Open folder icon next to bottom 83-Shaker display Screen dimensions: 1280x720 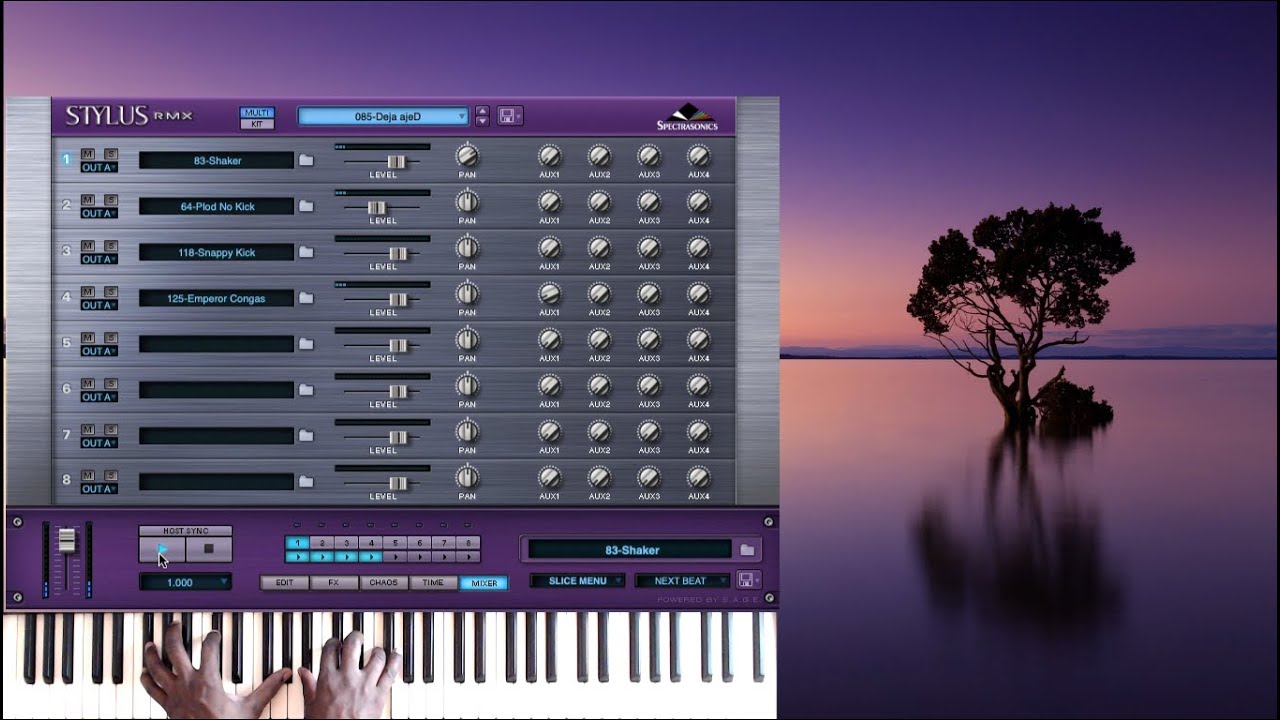click(x=747, y=550)
